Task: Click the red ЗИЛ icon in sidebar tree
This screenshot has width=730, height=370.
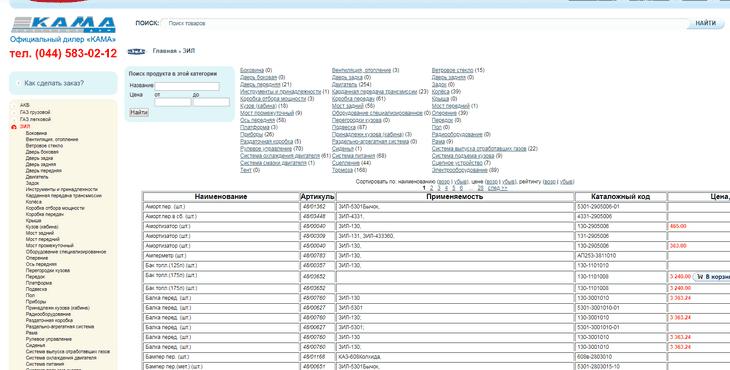Action: click(x=14, y=127)
